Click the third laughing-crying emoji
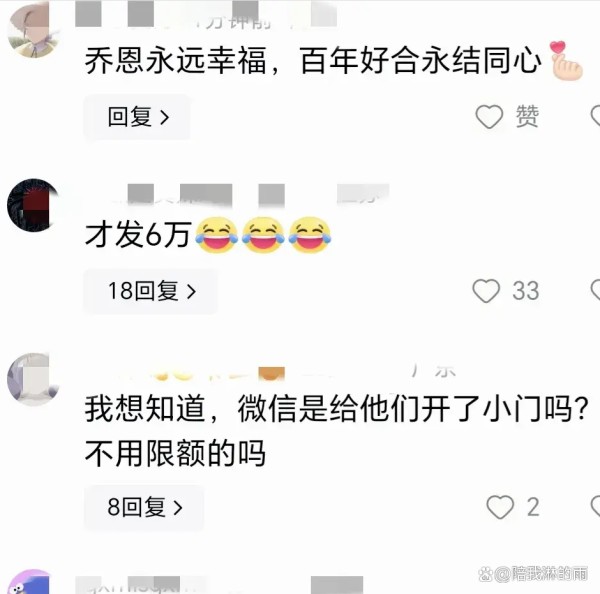Screen dimensions: 600x594 (310, 235)
